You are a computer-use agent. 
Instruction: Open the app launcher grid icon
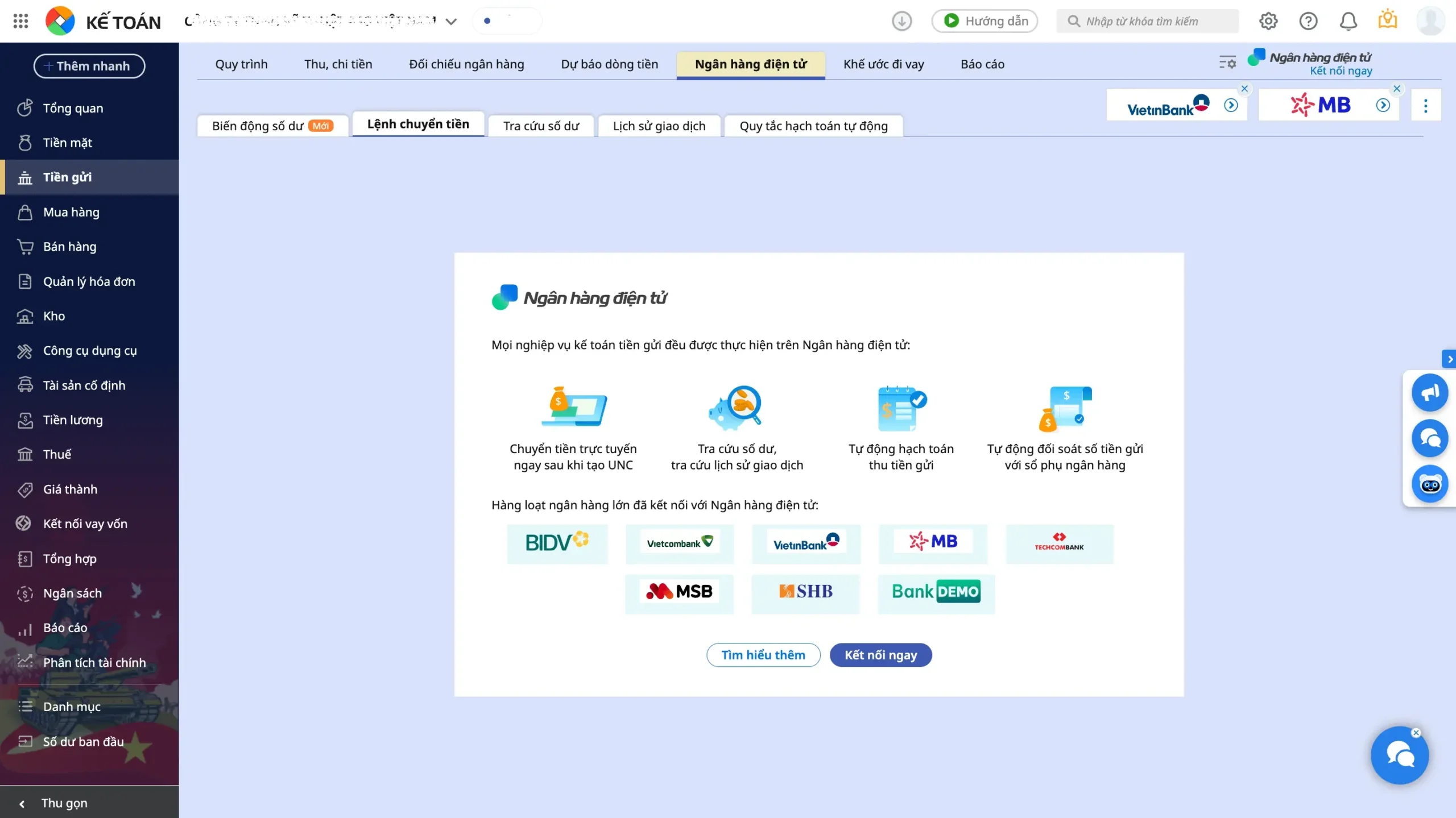20,21
